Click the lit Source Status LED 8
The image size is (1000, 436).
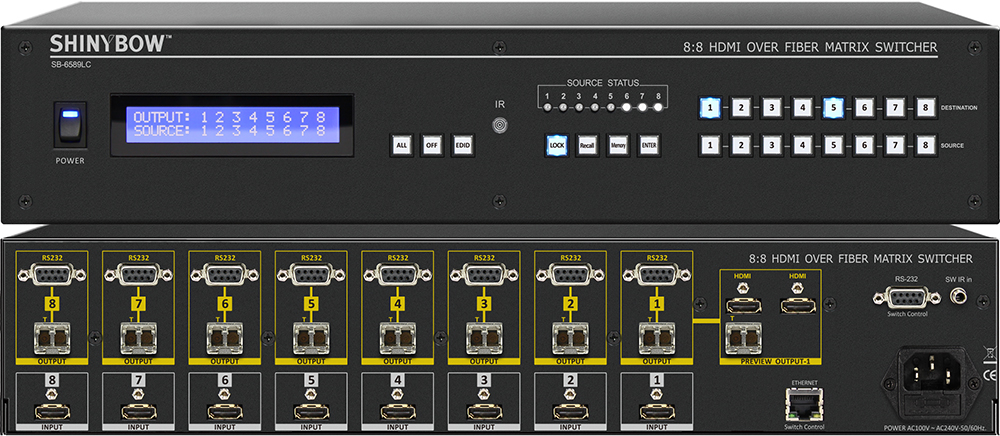658,107
